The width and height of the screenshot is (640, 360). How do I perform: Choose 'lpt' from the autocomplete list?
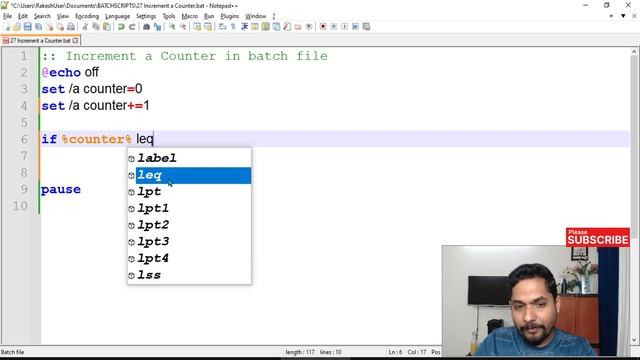pyautogui.click(x=189, y=192)
